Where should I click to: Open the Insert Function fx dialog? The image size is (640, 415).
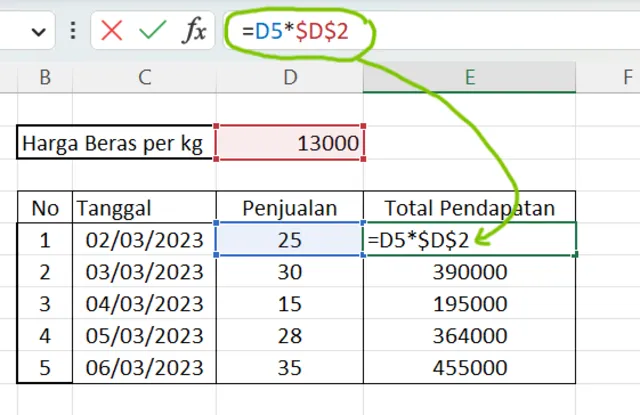click(x=194, y=31)
